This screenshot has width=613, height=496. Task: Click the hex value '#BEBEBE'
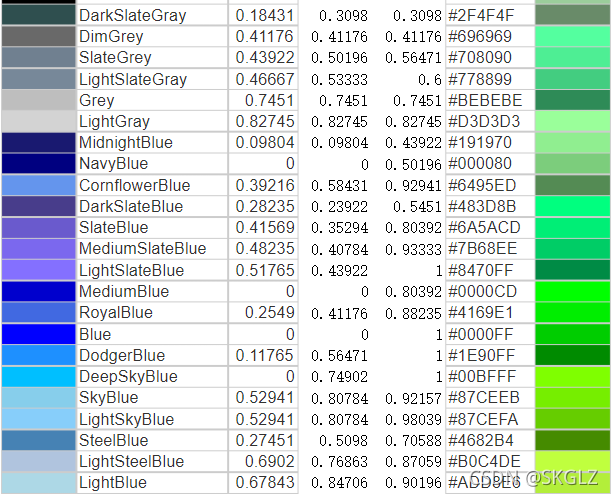(x=485, y=100)
